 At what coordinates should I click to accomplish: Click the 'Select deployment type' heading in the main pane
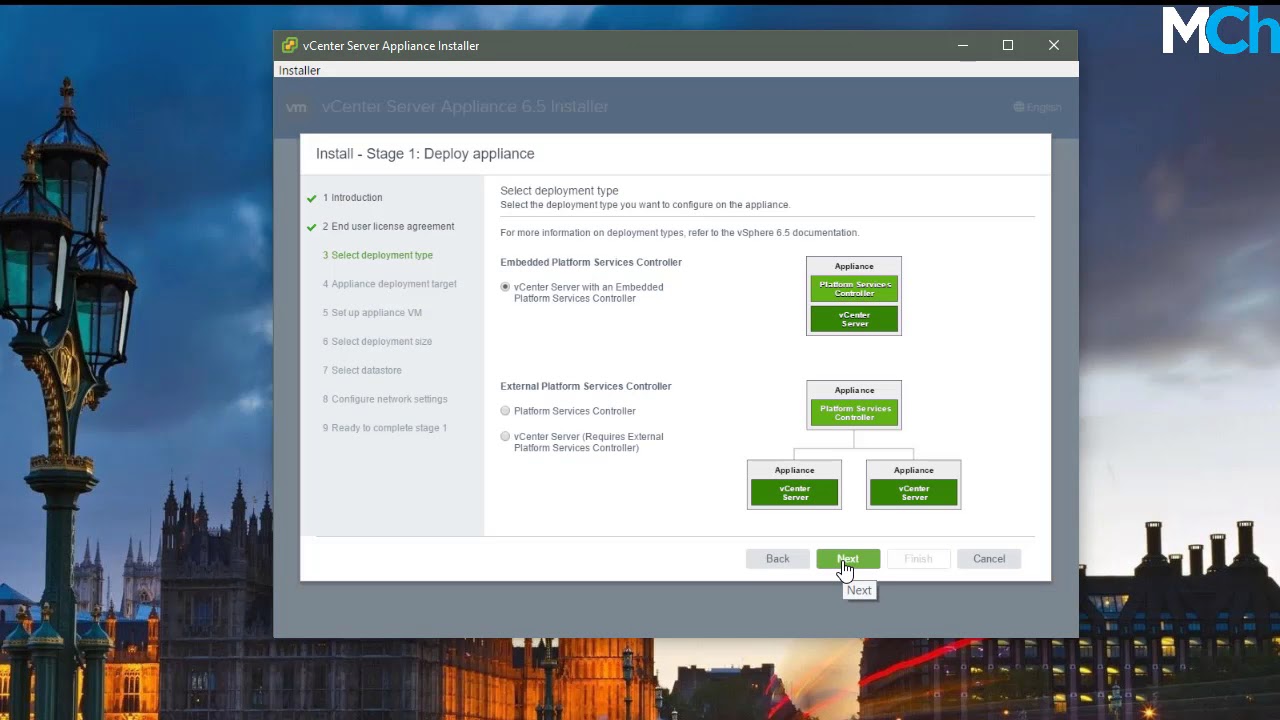(x=559, y=191)
